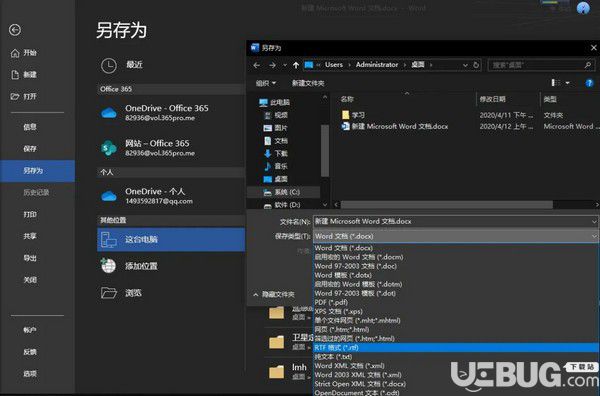Viewport: 600px width, 396px height.
Task: Collapse folders with 隐藏文件夹
Action: pyautogui.click(x=274, y=294)
